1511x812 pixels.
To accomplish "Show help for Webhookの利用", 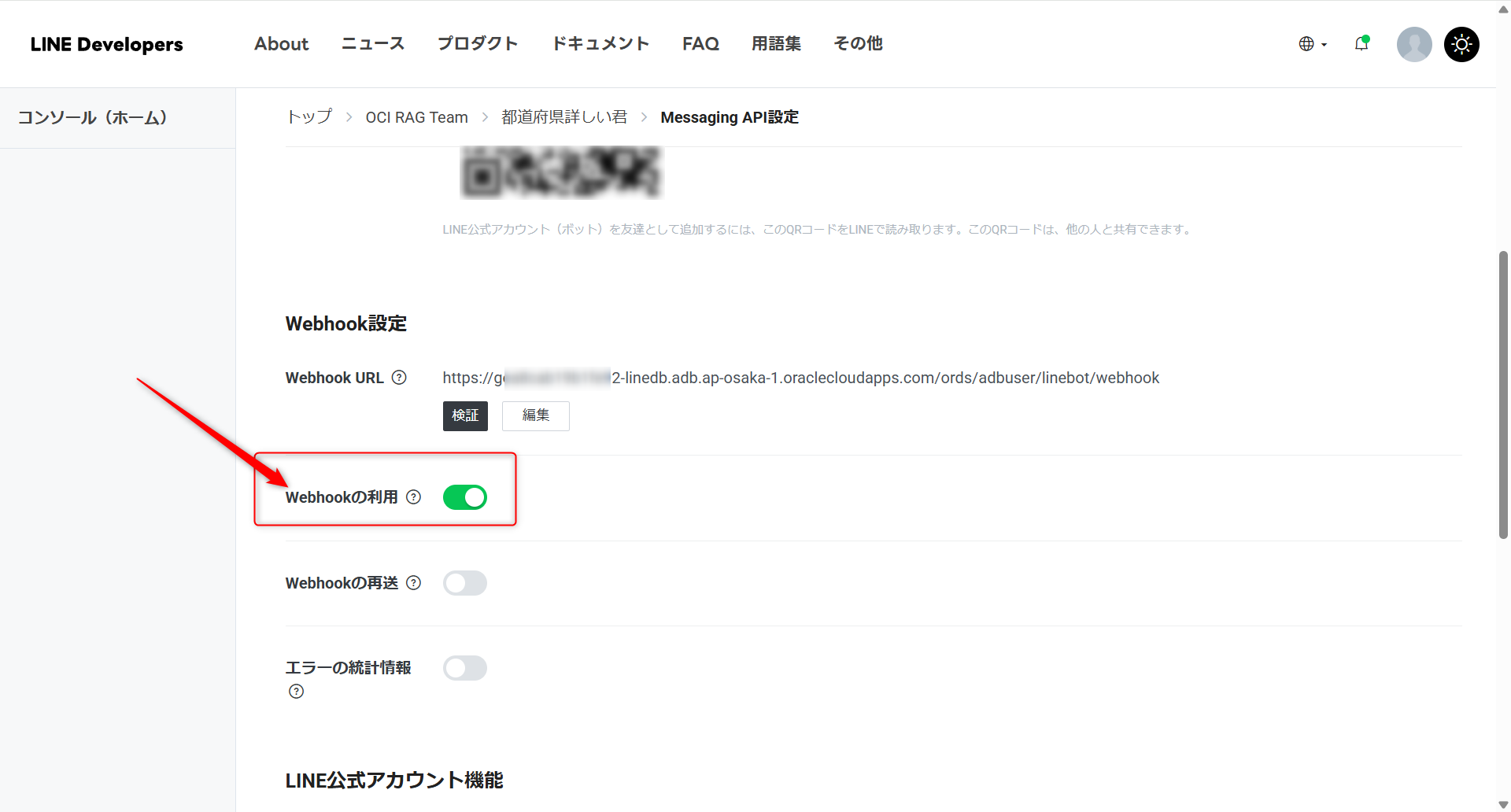I will [x=413, y=497].
